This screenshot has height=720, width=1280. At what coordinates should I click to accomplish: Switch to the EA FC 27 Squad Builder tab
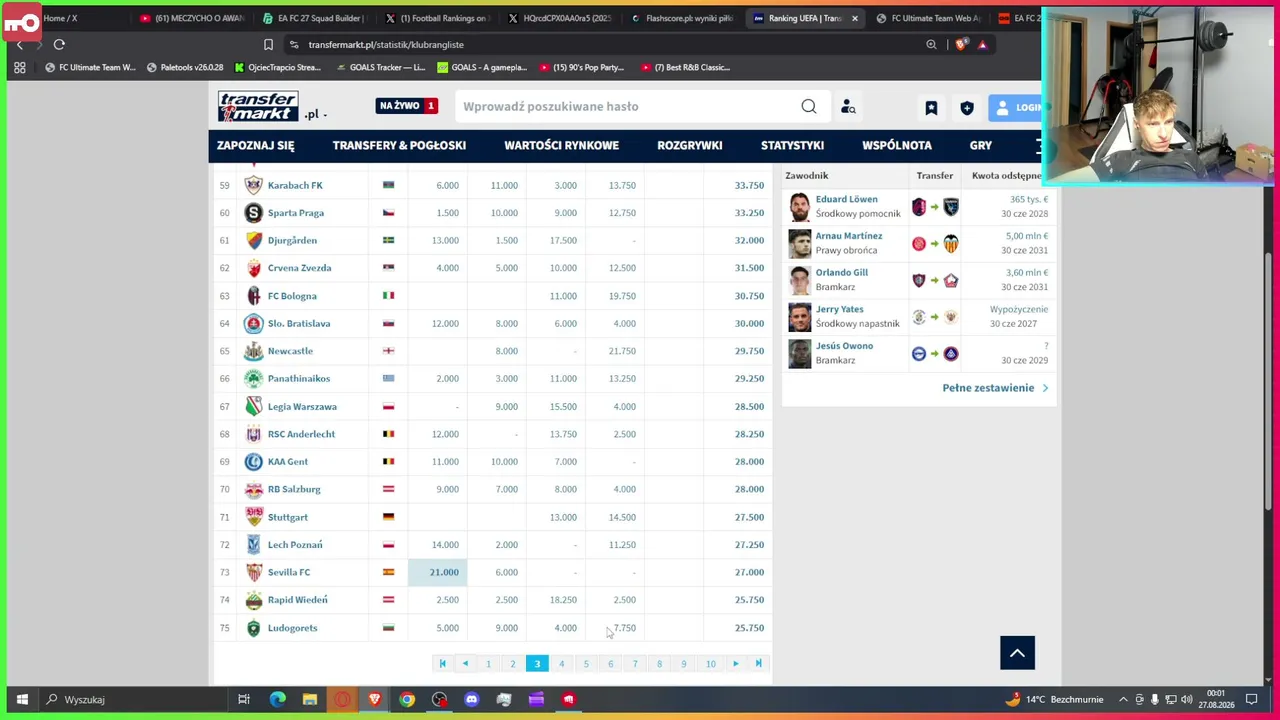pyautogui.click(x=315, y=18)
